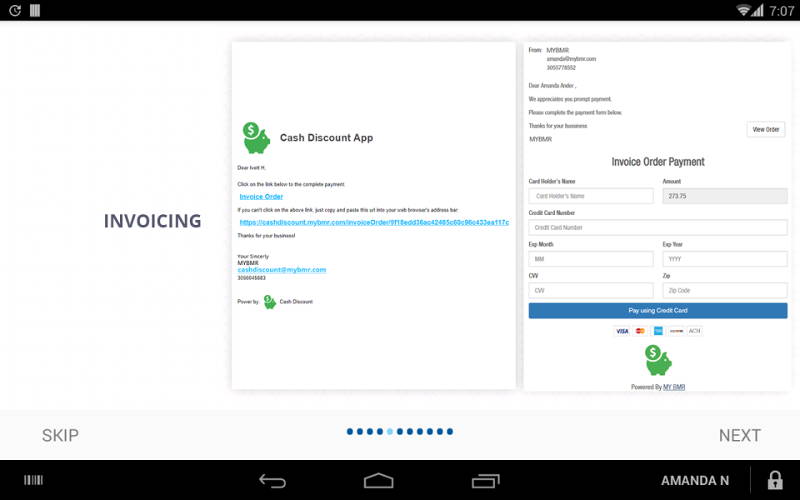Go to the next tutorial page
This screenshot has height=500, width=800.
(739, 435)
